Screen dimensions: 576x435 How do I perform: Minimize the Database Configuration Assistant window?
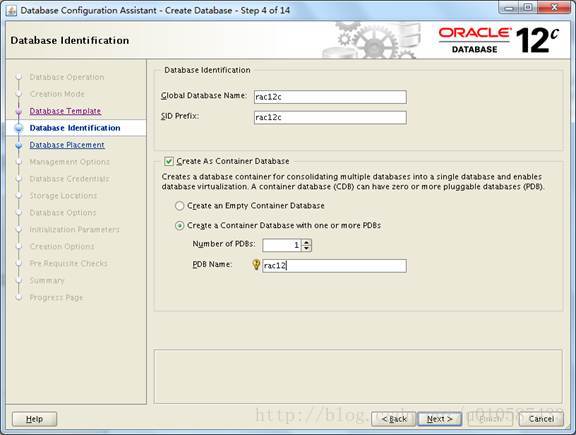(x=508, y=7)
